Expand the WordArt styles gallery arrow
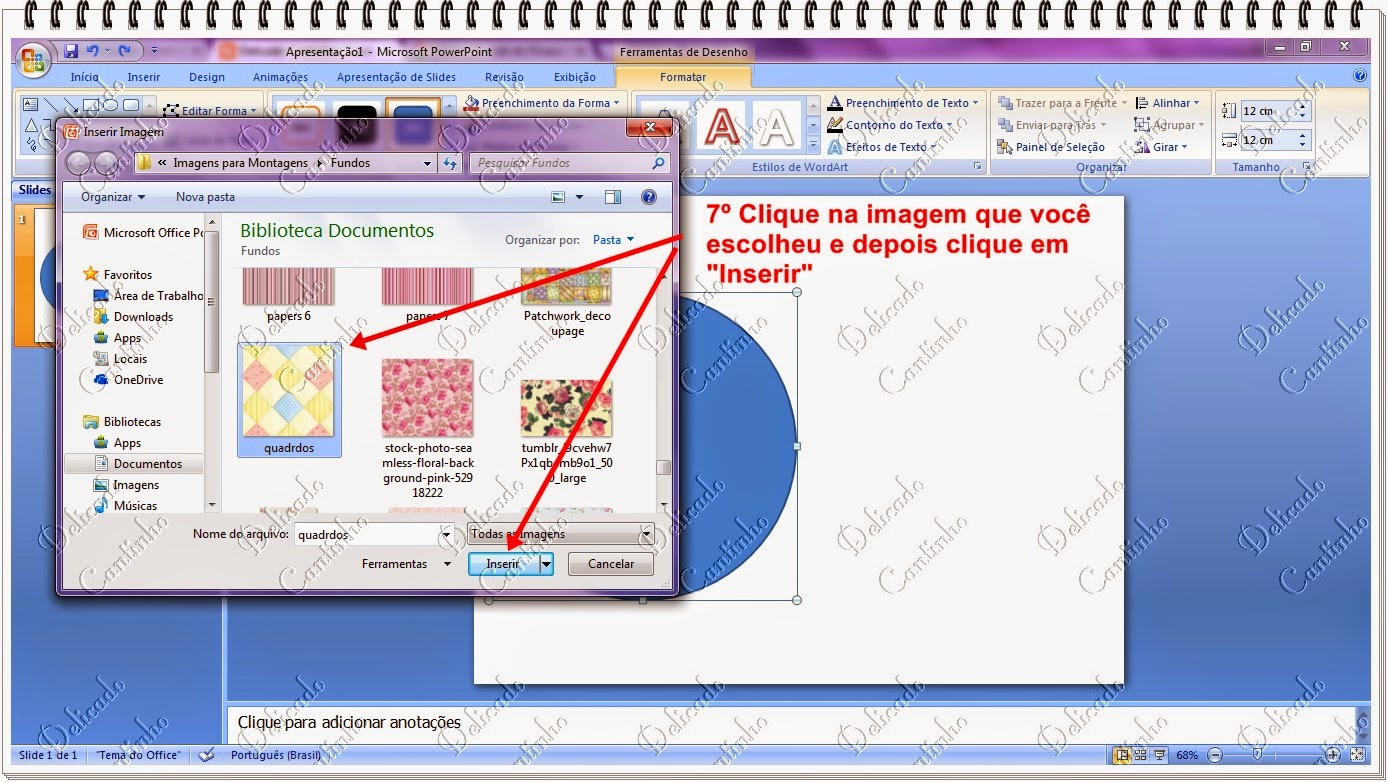 click(813, 146)
